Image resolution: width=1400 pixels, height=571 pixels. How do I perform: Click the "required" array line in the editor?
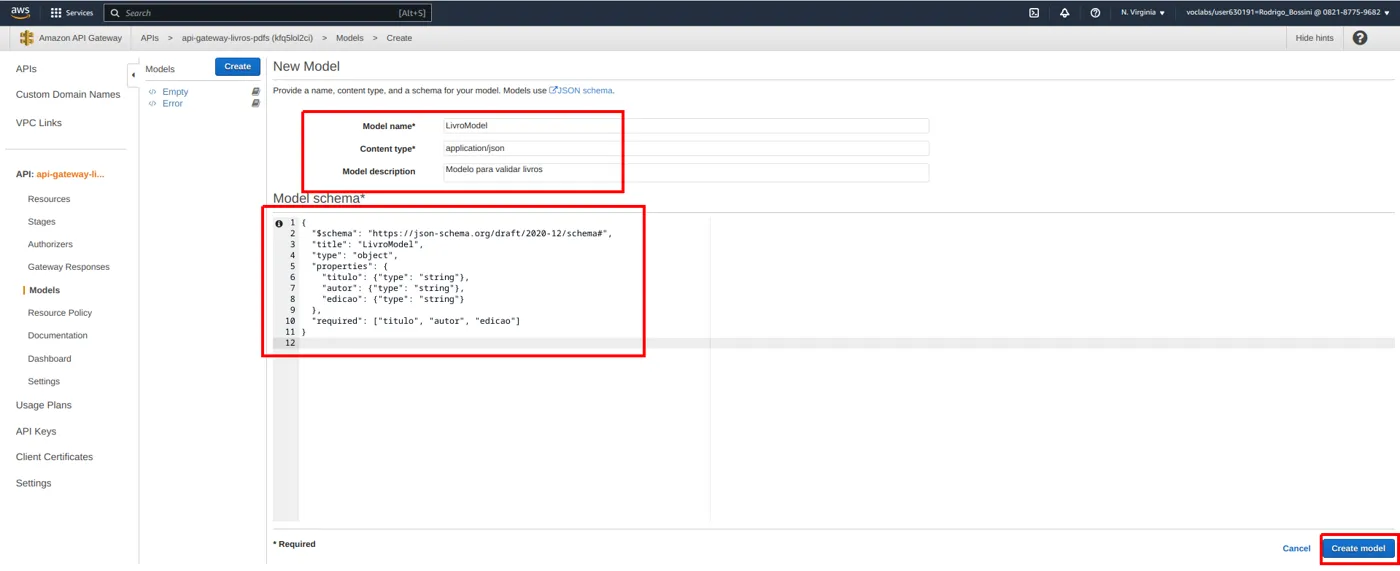tap(415, 321)
